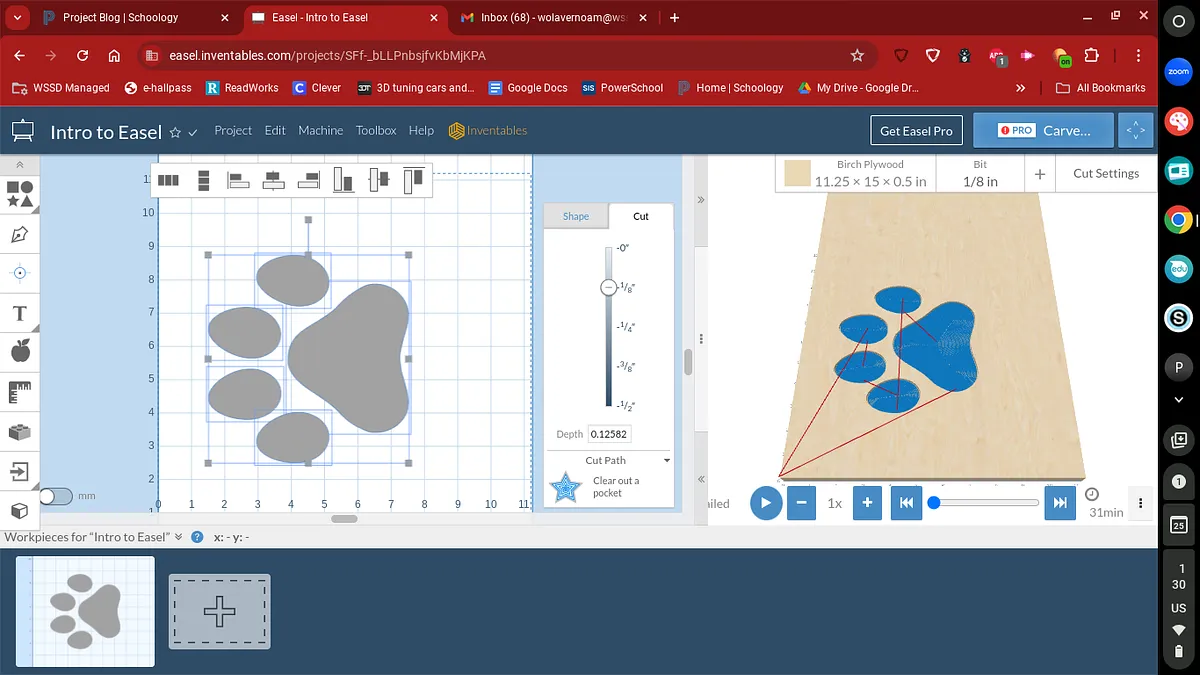Select the Pen drawing tool

[19, 235]
